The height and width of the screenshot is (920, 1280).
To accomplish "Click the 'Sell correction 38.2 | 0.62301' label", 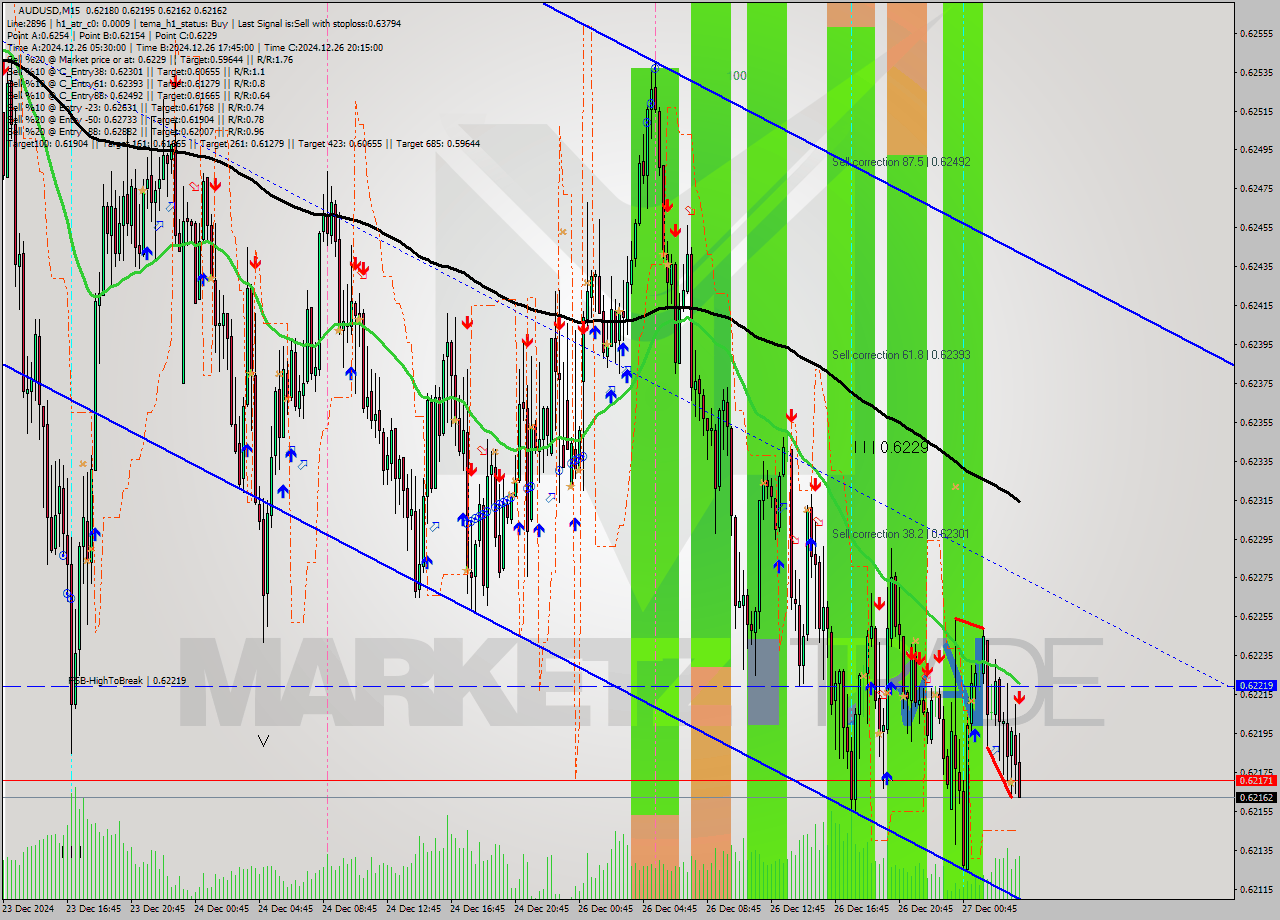I will (x=901, y=534).
